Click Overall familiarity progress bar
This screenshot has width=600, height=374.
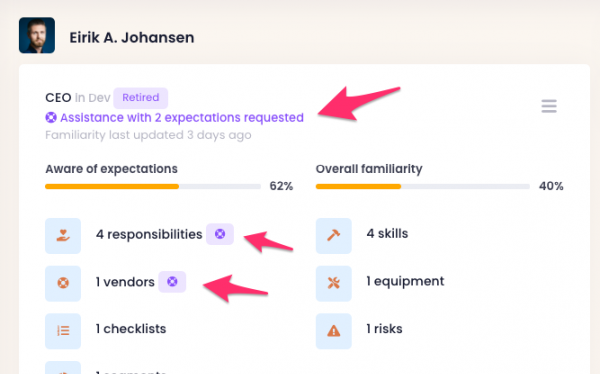click(x=423, y=186)
